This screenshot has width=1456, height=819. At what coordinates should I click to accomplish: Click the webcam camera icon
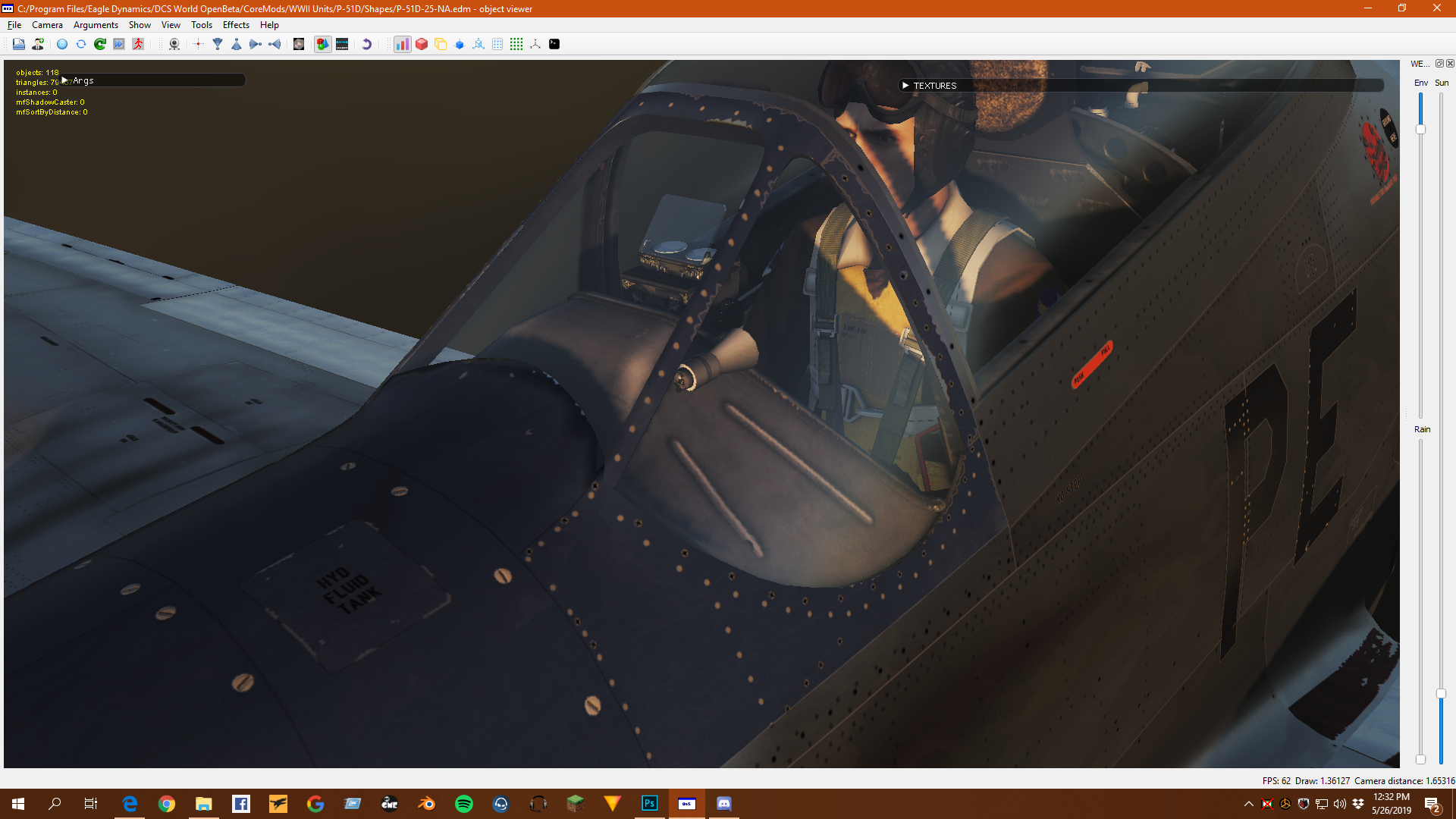174,44
